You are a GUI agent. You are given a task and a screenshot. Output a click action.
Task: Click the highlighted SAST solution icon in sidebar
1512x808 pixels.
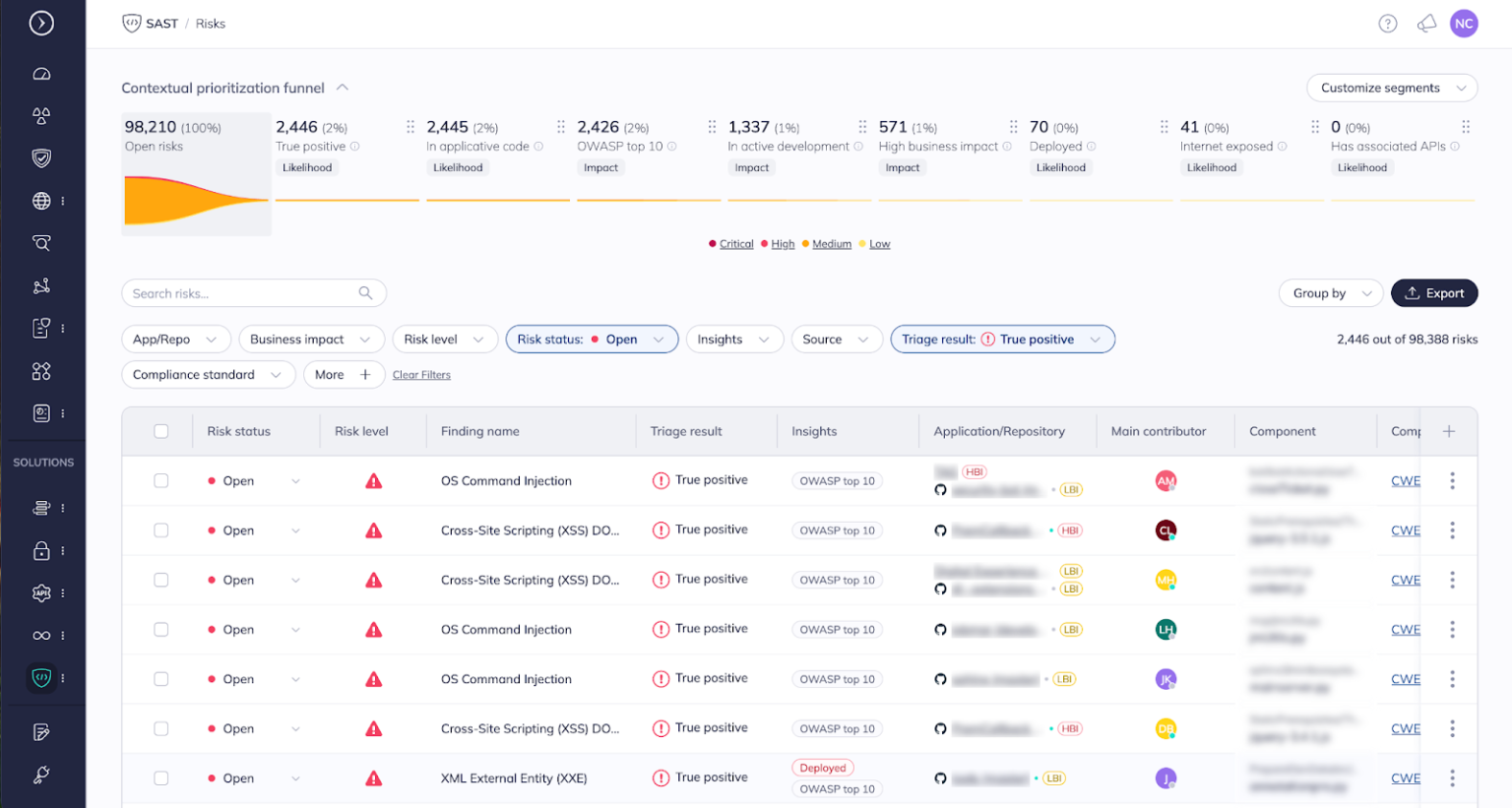pos(39,678)
